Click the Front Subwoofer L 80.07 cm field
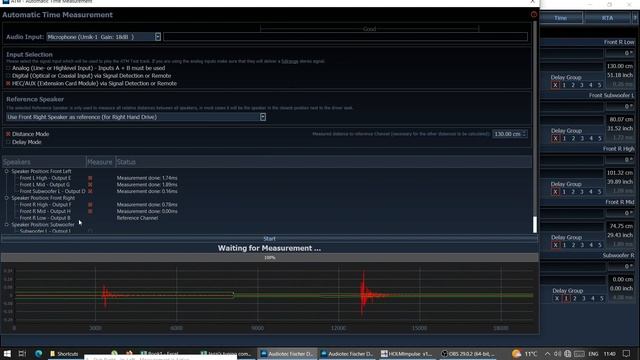The width and height of the screenshot is (640, 360). (x=620, y=120)
